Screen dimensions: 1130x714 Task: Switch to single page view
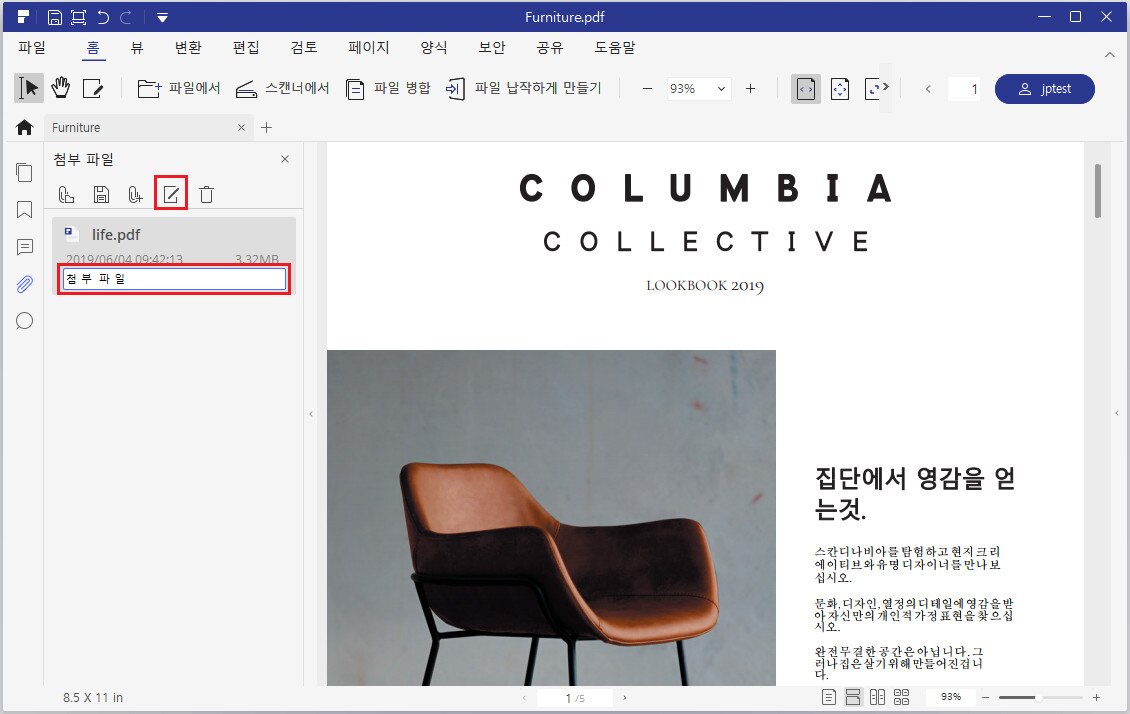point(829,697)
